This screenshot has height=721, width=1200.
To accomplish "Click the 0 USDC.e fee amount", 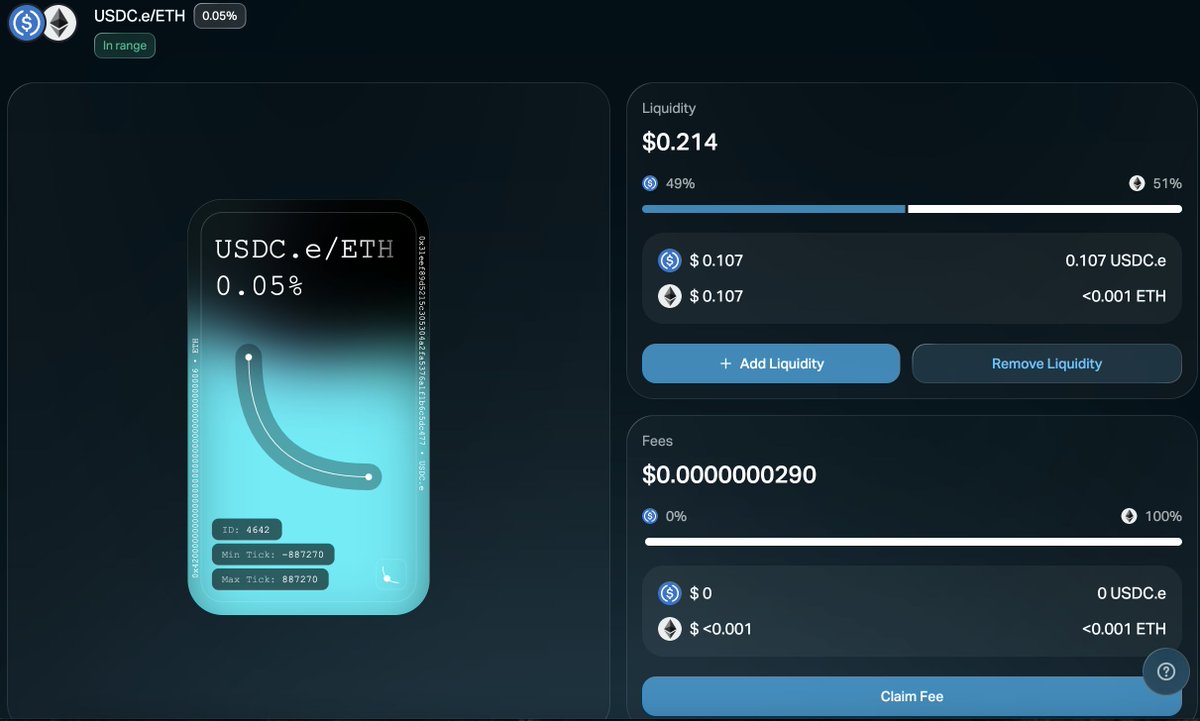I will [x=1132, y=593].
